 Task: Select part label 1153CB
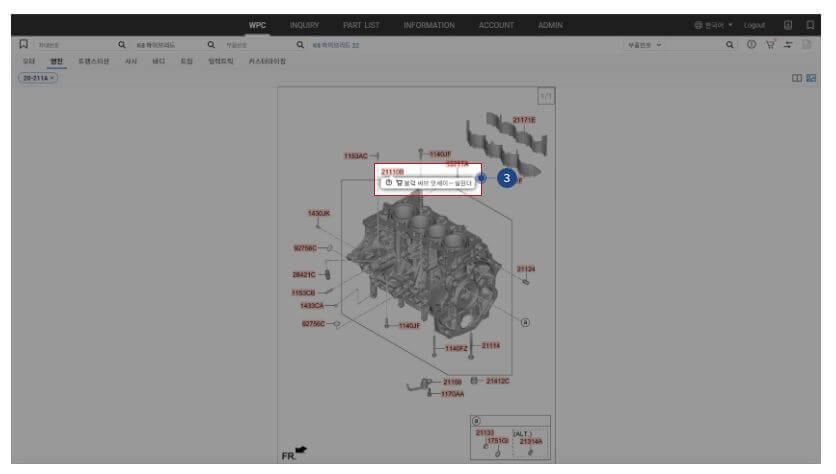point(303,293)
